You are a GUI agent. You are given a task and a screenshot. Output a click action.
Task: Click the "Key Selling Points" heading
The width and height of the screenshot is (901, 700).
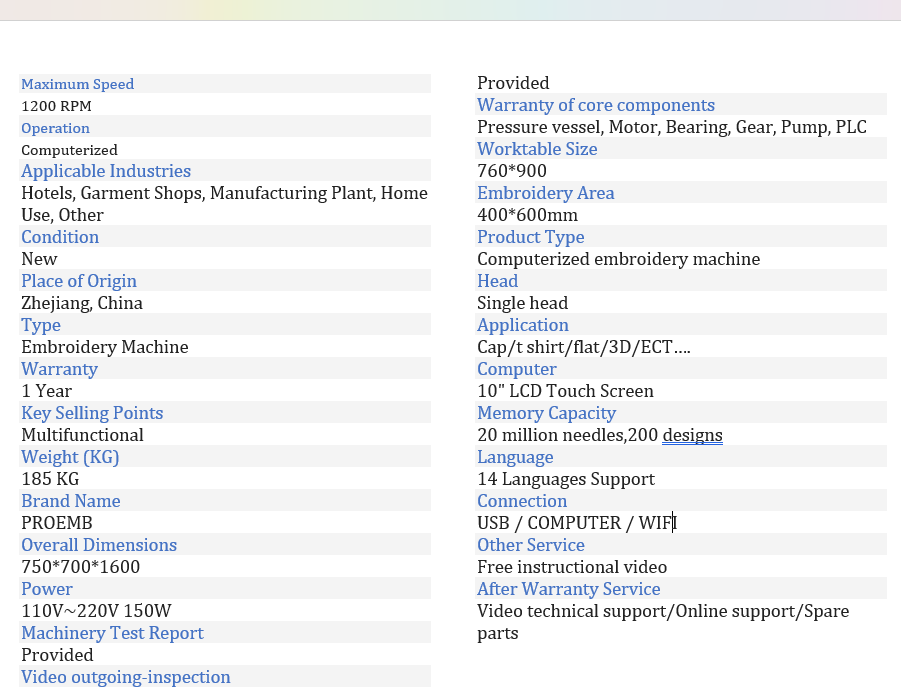pos(92,413)
